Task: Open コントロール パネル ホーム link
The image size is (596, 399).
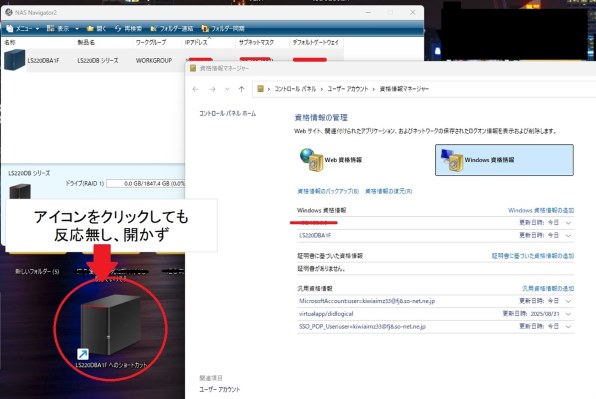Action: [228, 113]
